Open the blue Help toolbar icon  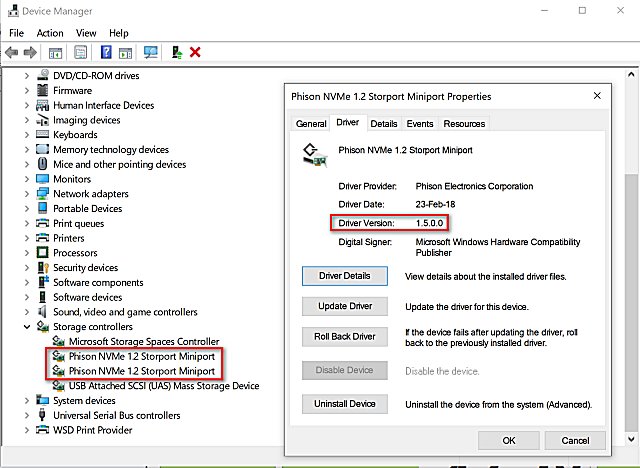(106, 52)
